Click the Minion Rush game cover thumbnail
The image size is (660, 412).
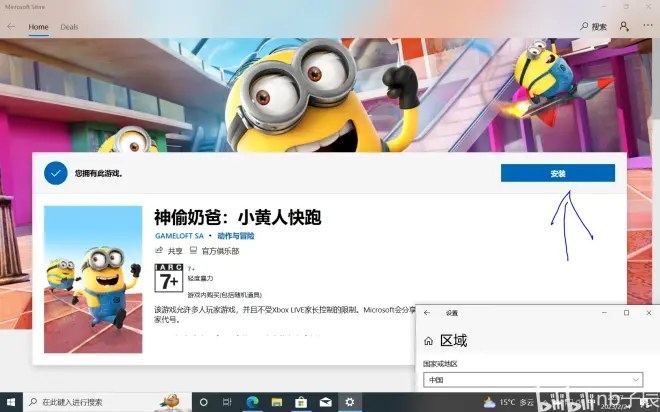pyautogui.click(x=92, y=278)
